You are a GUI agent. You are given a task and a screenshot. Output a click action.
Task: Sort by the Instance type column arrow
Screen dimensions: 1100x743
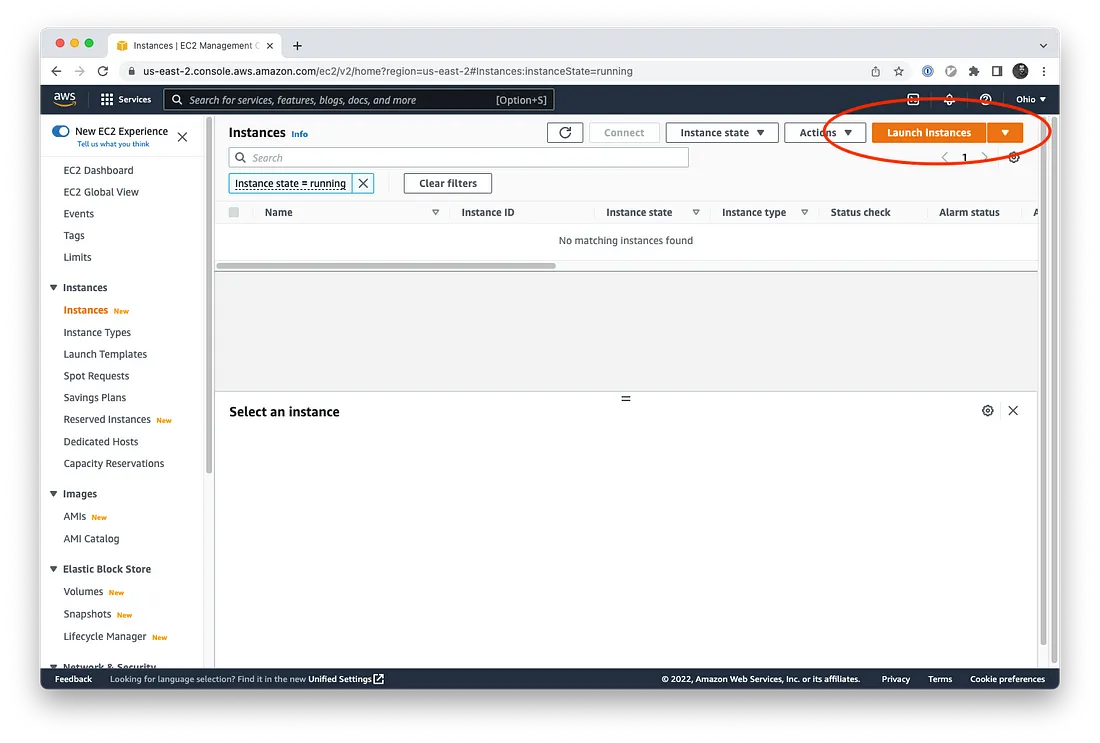click(x=805, y=212)
